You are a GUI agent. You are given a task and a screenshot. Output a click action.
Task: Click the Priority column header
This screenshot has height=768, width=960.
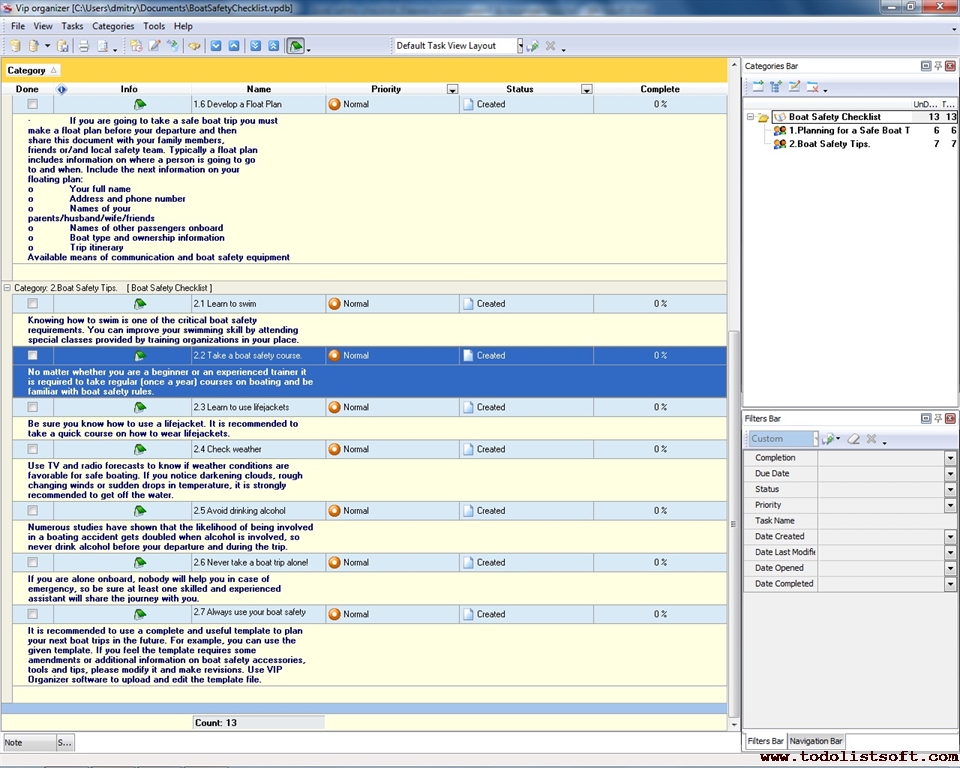point(386,89)
